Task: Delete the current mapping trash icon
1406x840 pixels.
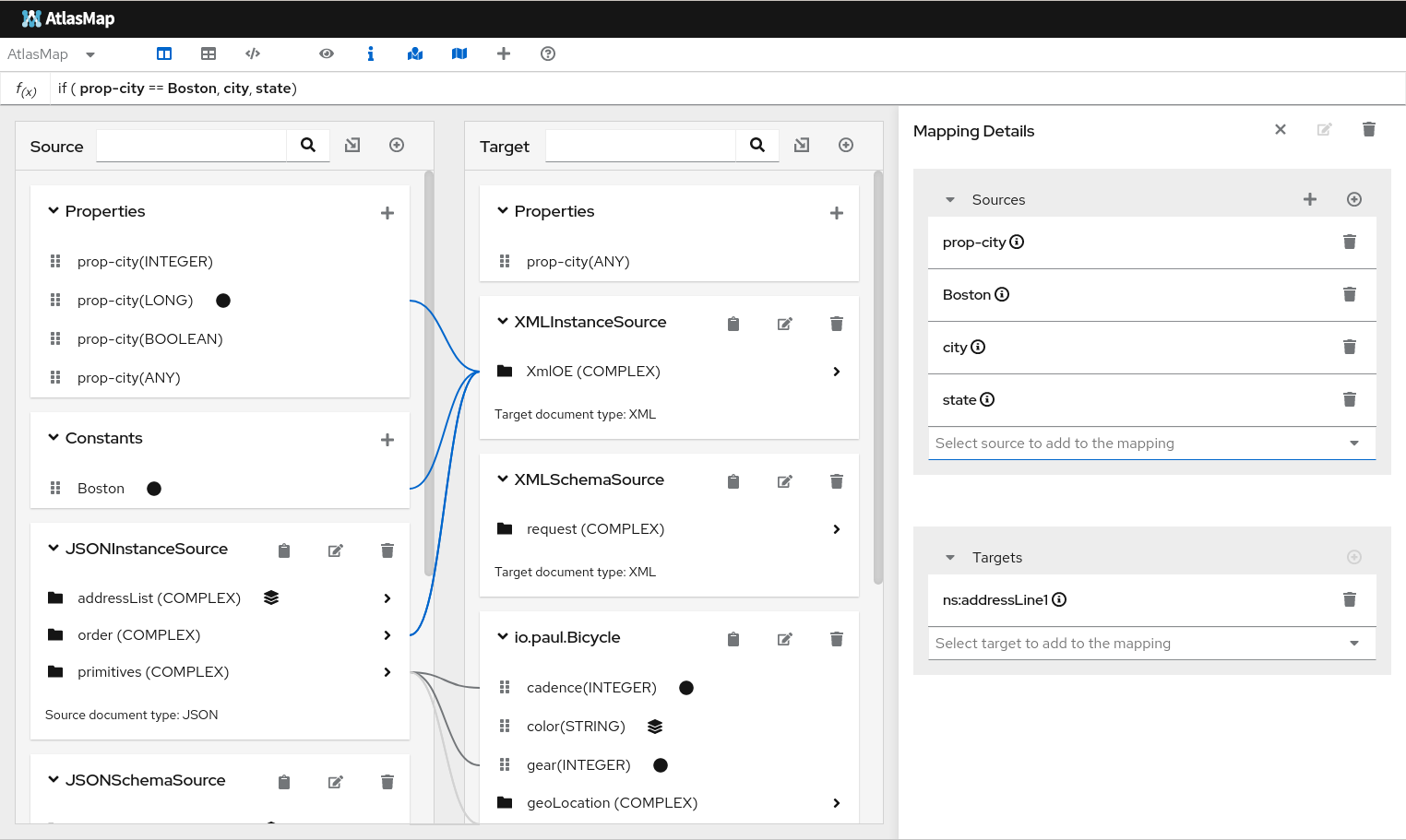Action: click(x=1369, y=129)
